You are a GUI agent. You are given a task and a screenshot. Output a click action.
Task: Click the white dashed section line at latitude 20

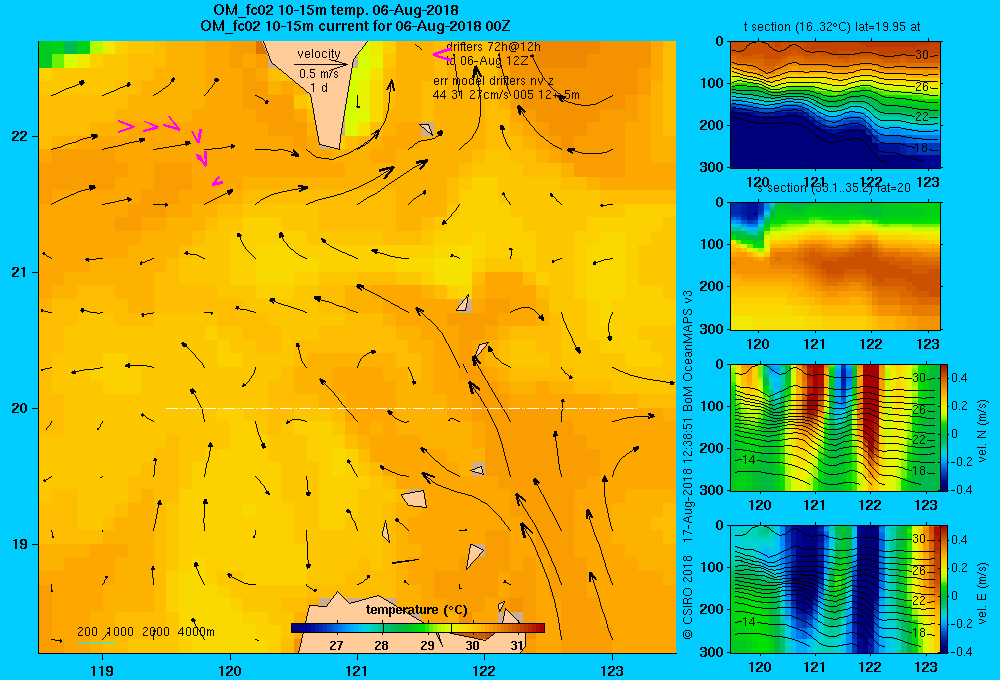(401, 408)
